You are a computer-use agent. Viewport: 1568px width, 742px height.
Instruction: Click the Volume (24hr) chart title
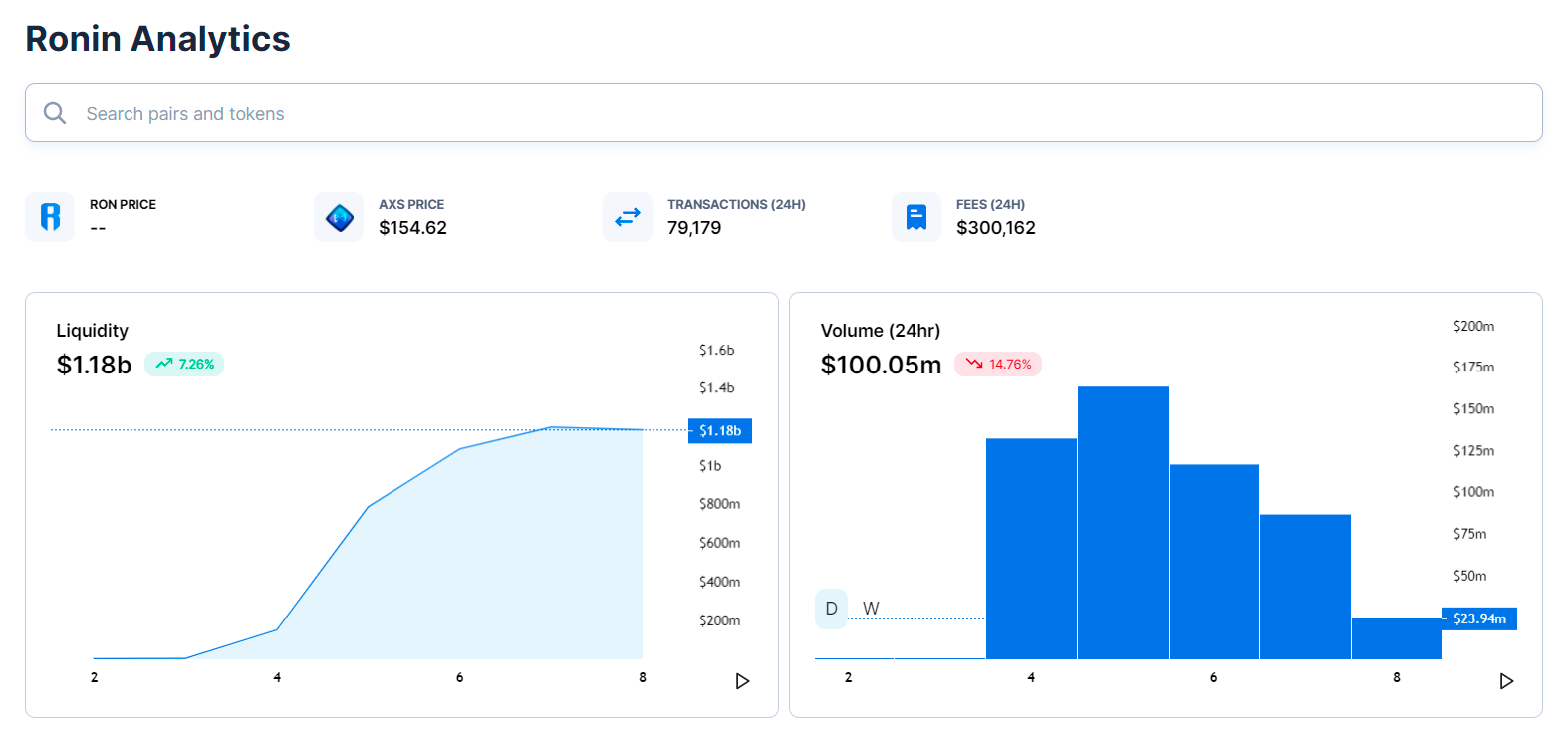[881, 331]
